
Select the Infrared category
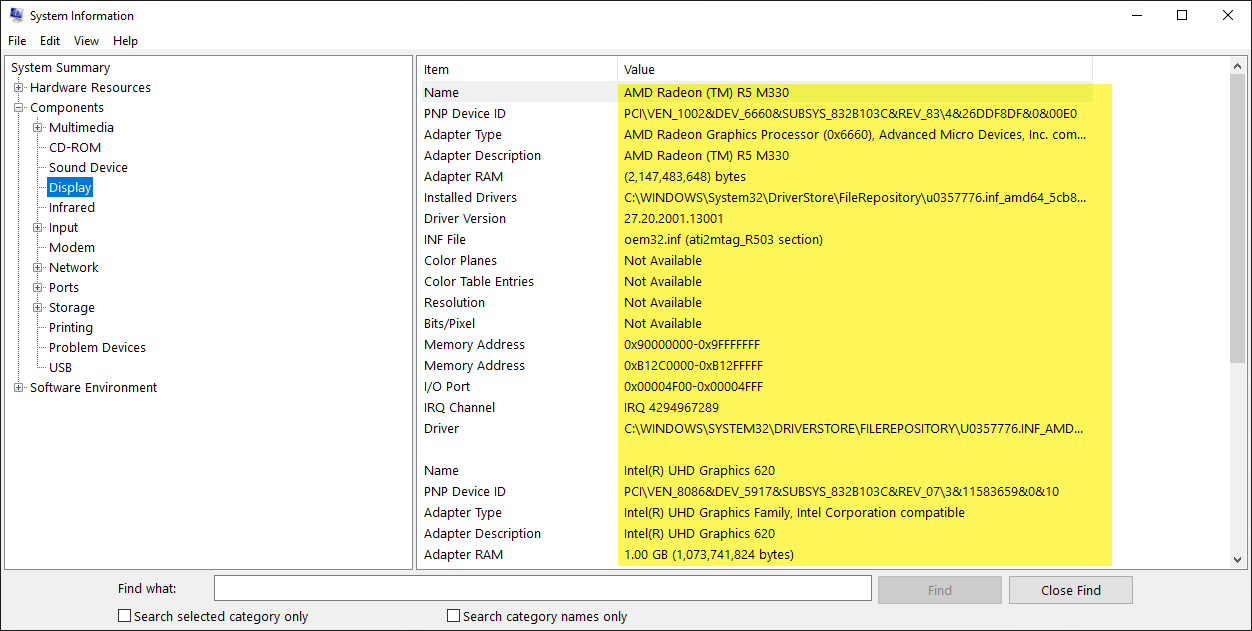click(x=72, y=208)
